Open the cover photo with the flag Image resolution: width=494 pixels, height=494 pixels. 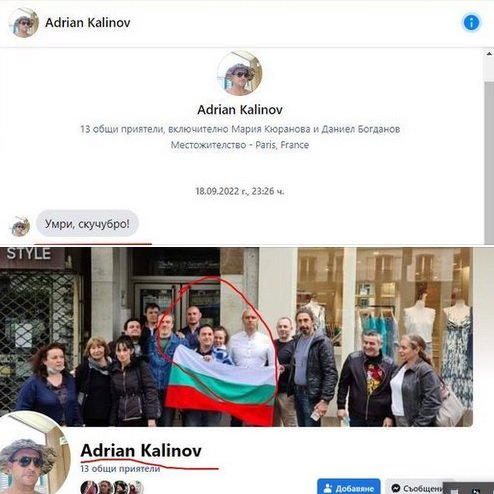point(236,337)
